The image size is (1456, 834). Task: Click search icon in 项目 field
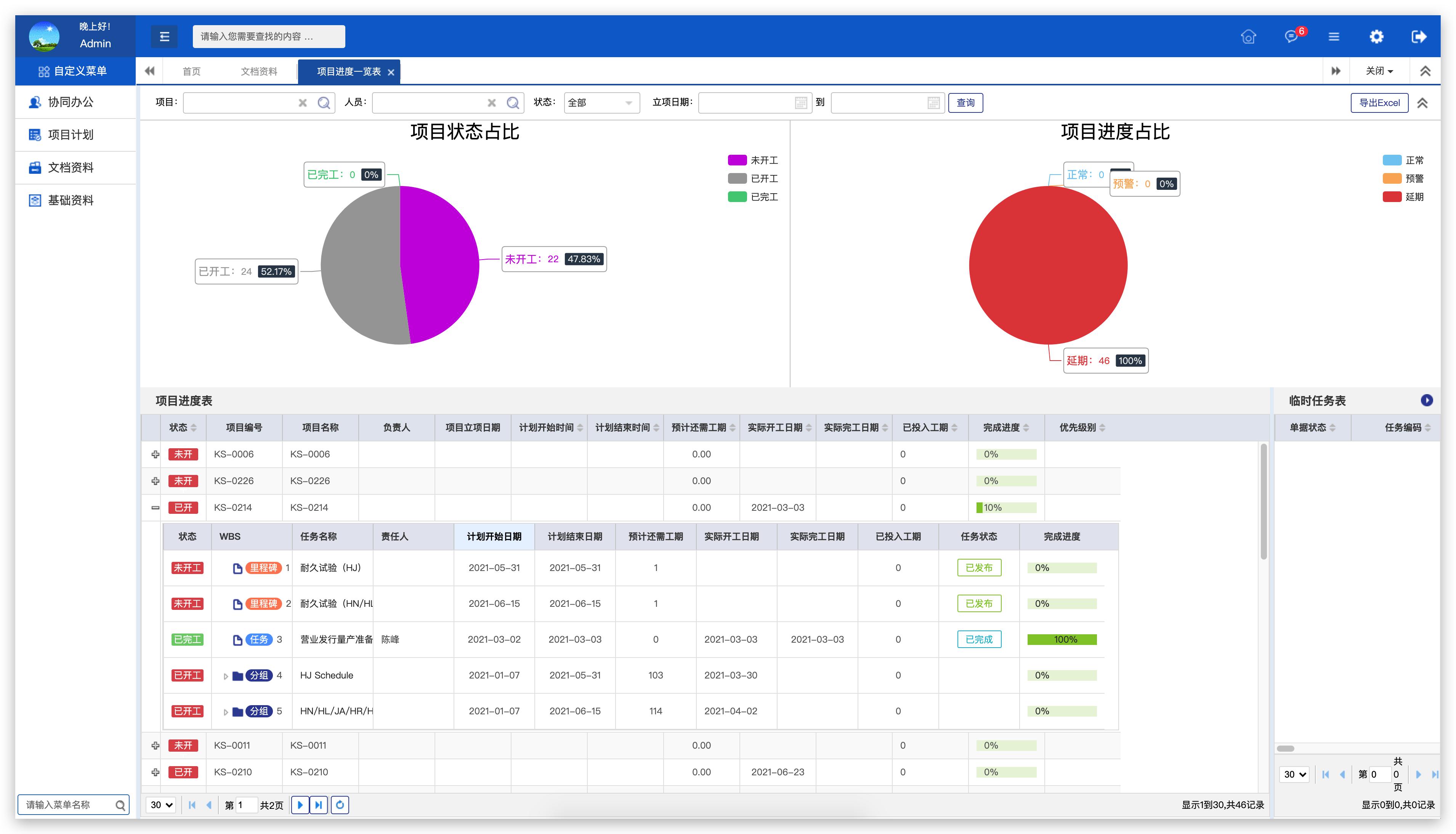tap(324, 103)
